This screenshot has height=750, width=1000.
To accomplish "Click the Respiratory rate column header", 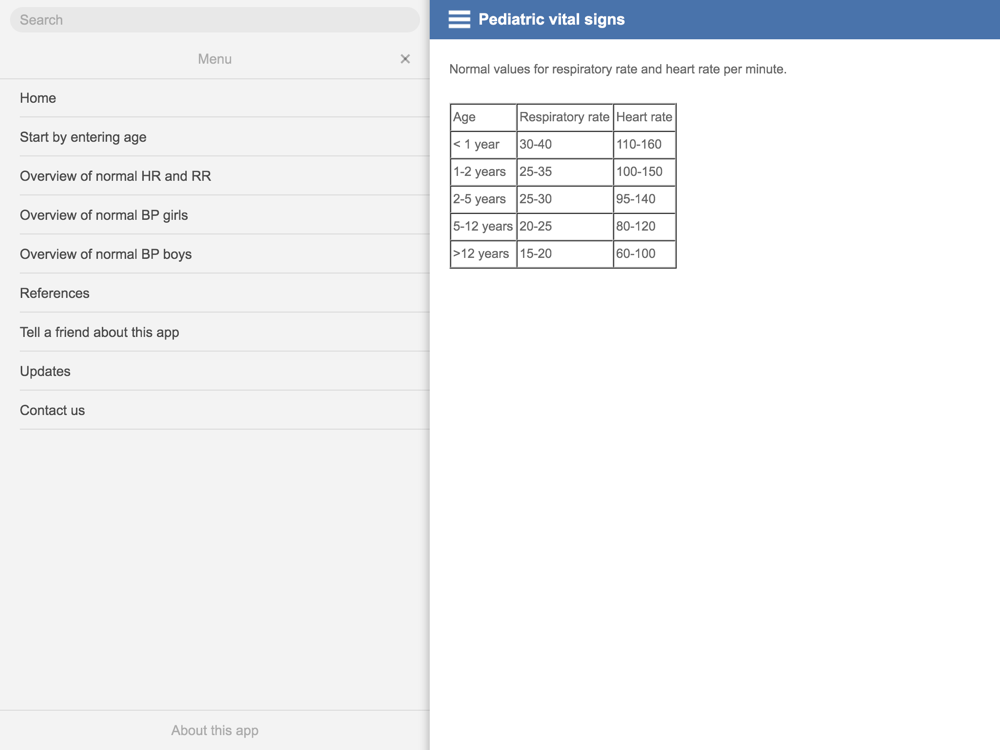I will 565,117.
